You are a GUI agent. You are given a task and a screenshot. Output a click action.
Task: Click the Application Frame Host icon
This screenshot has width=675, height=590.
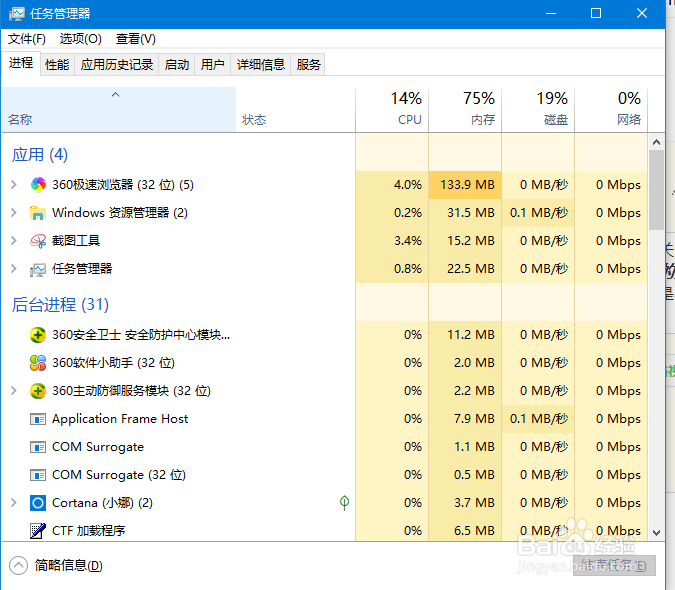pos(38,419)
